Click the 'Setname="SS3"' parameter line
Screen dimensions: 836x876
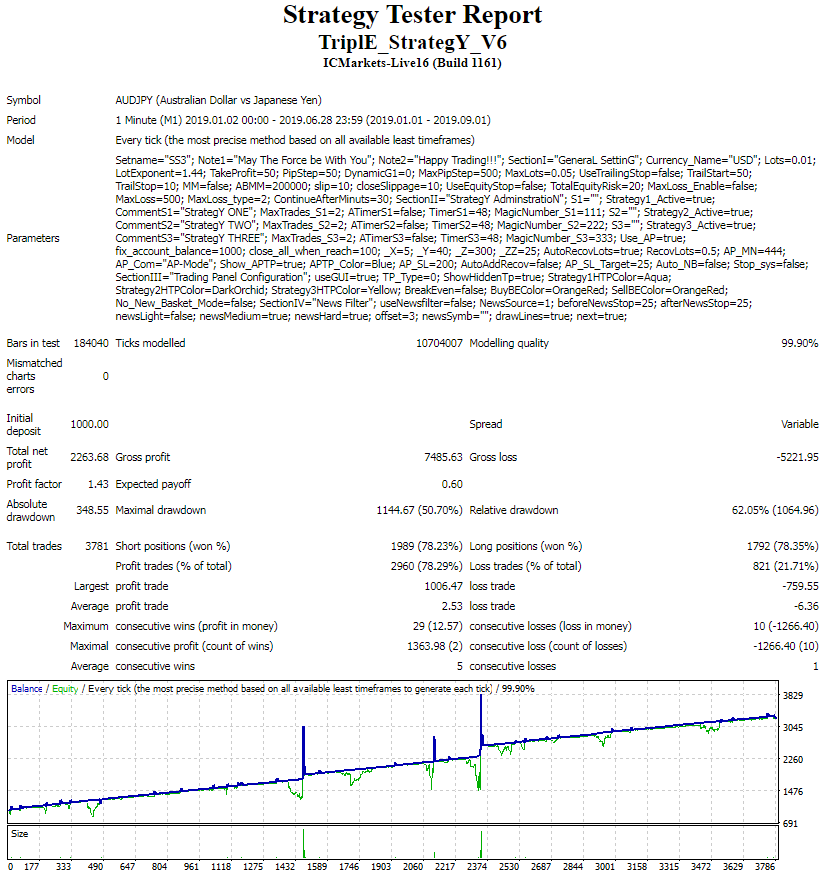click(x=466, y=160)
